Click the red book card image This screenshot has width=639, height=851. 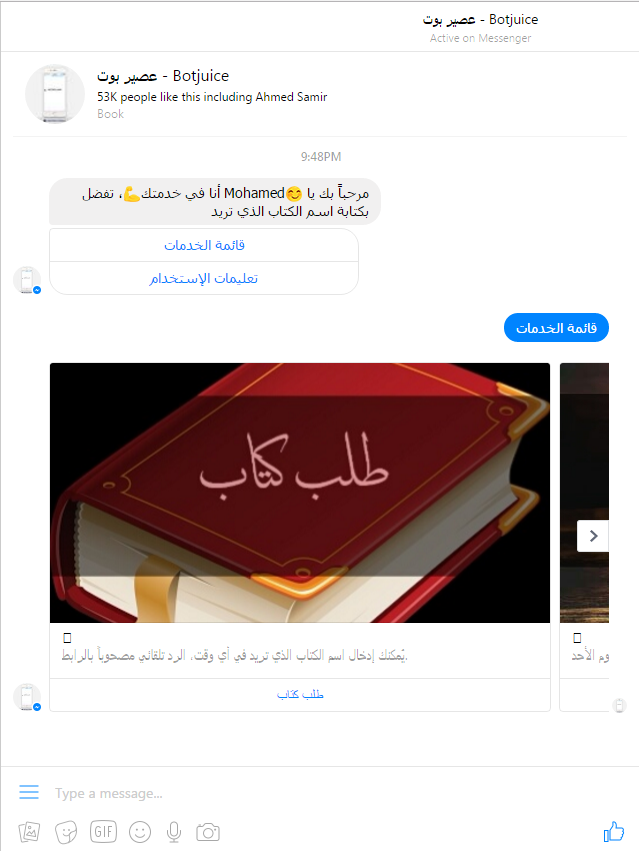point(300,493)
